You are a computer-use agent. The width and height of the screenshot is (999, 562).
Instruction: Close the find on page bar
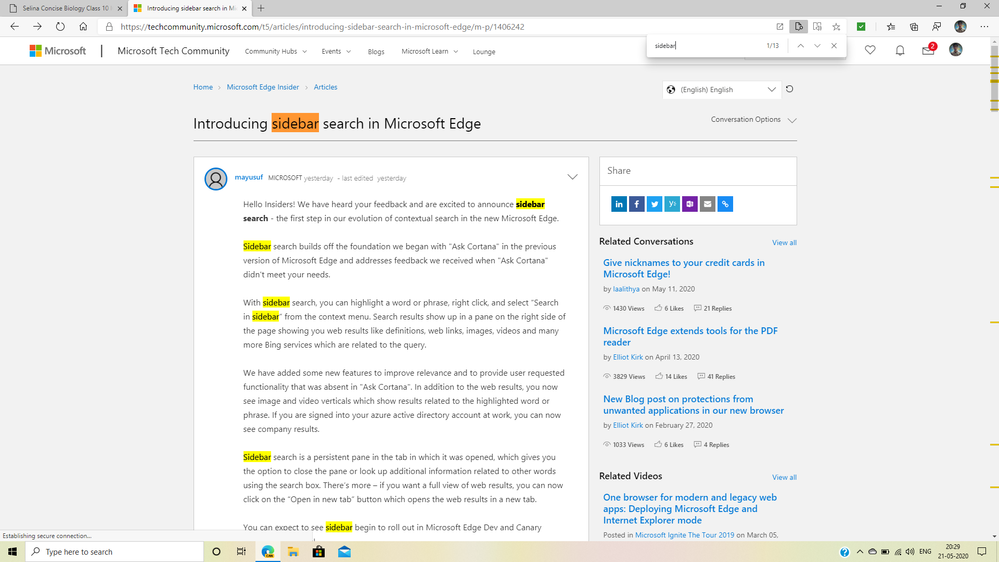tap(834, 46)
